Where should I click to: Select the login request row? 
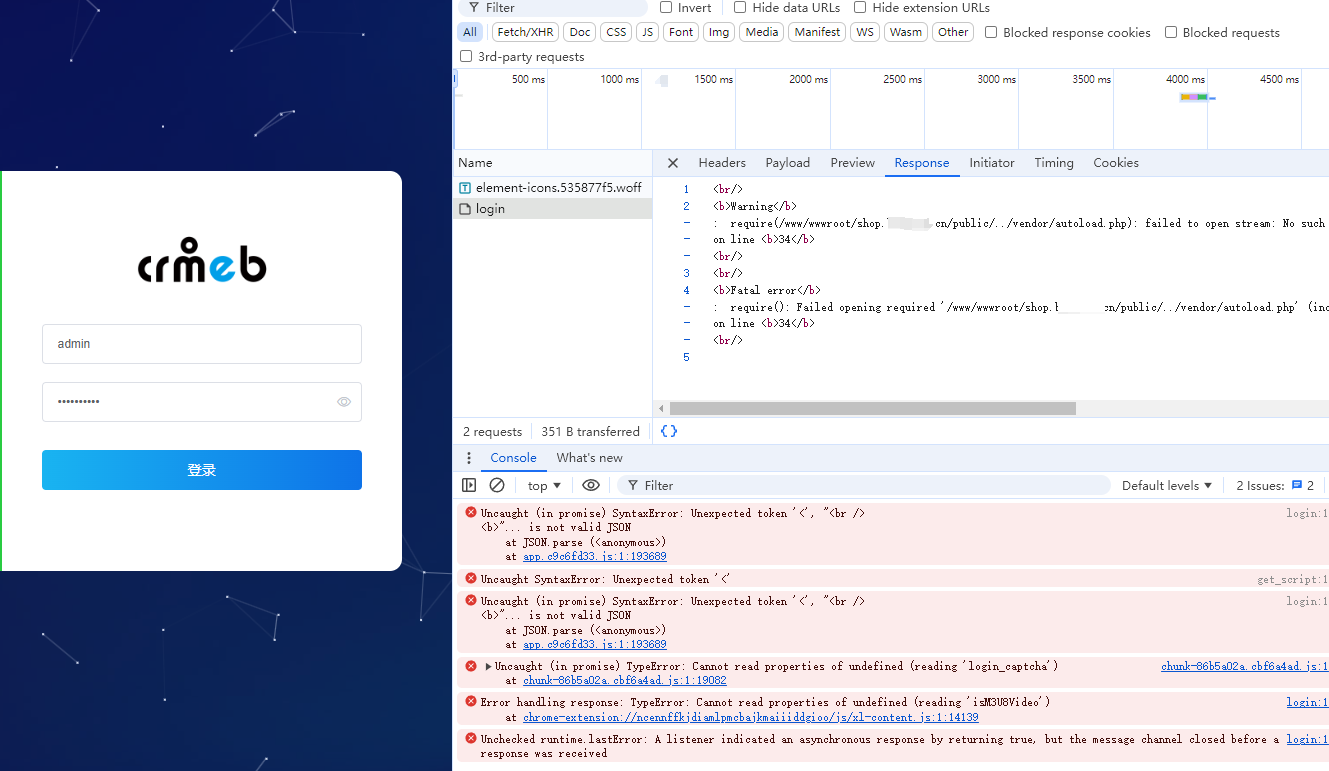(552, 209)
